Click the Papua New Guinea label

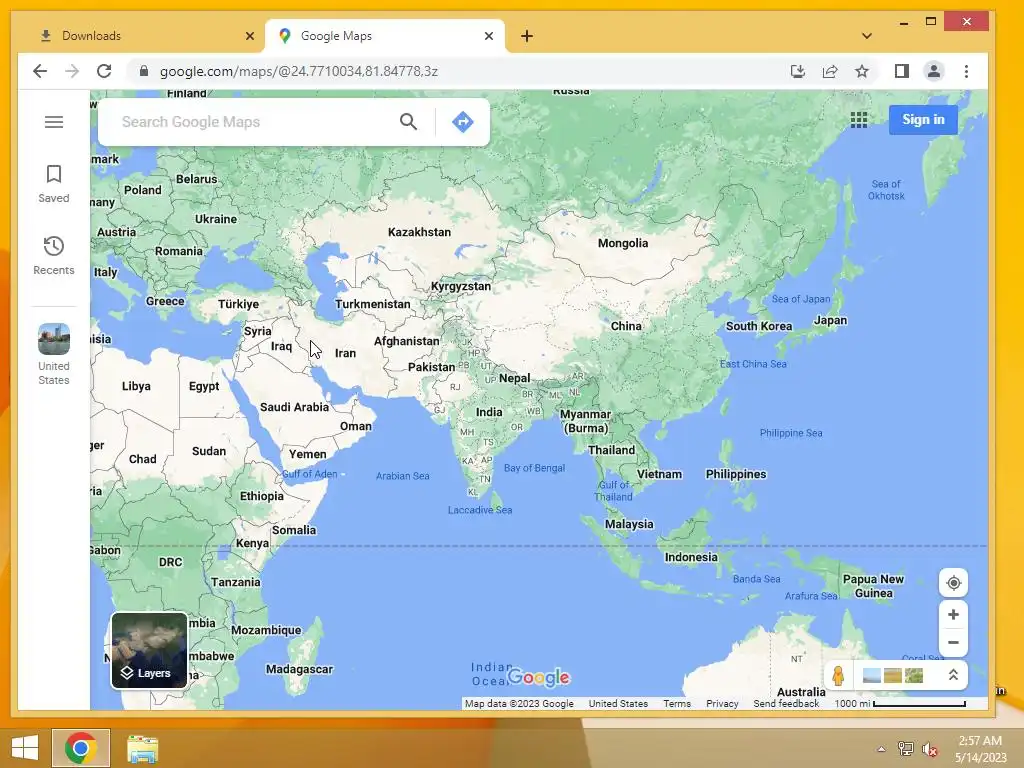coord(873,586)
